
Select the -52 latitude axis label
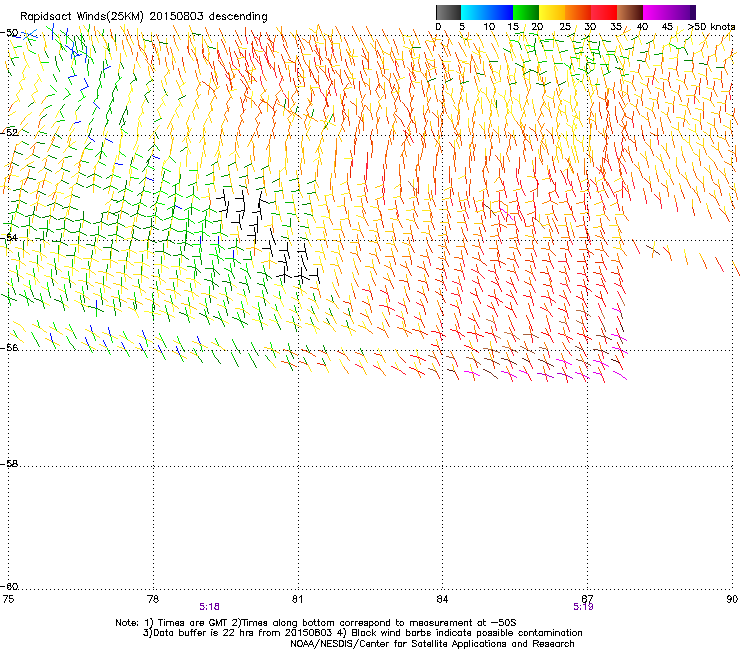pyautogui.click(x=9, y=133)
